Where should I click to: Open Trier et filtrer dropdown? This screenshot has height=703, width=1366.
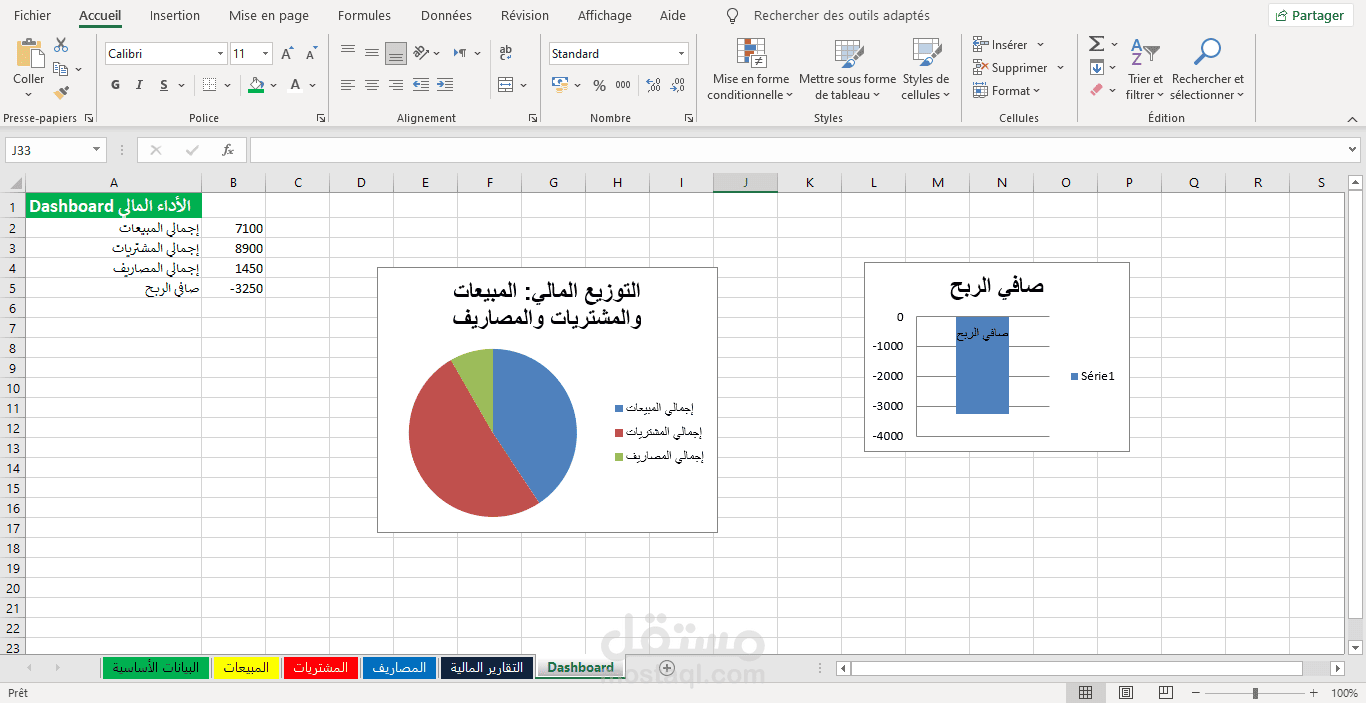(x=1145, y=70)
